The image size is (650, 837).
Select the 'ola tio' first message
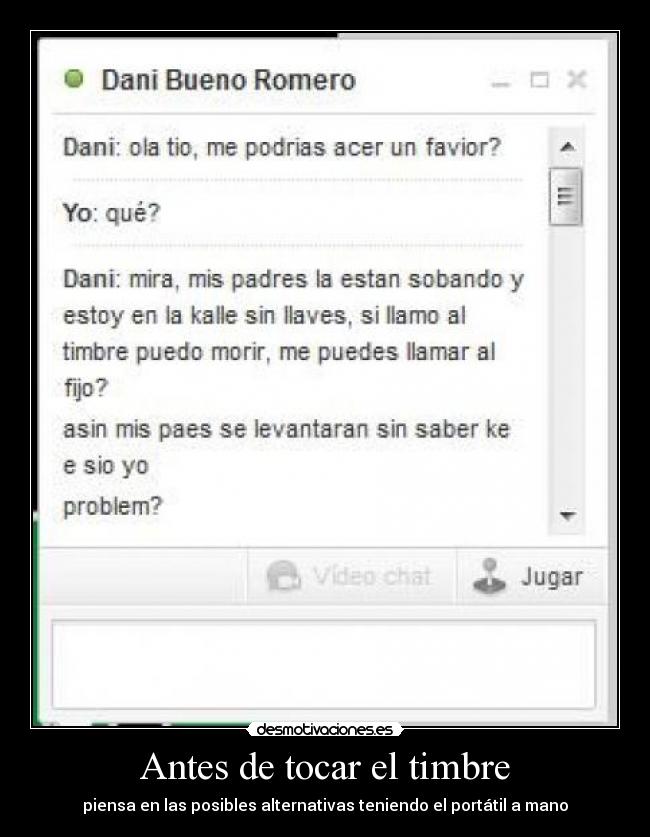(282, 147)
